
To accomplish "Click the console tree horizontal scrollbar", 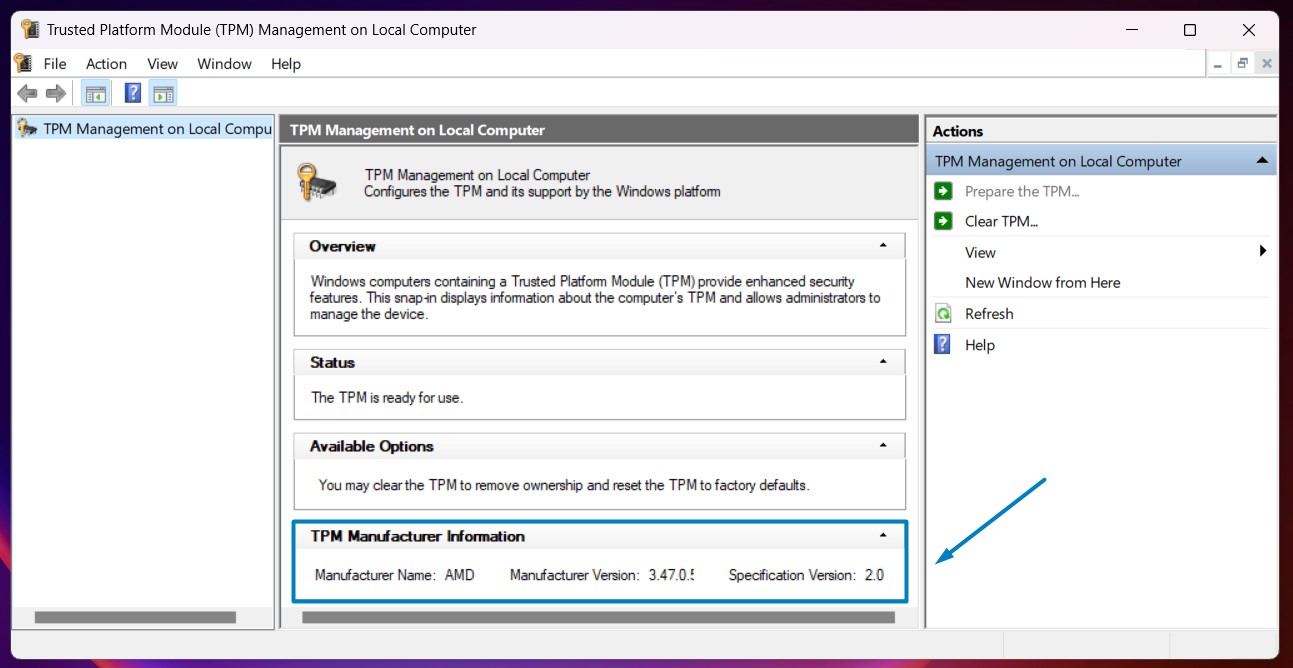I will pos(135,618).
